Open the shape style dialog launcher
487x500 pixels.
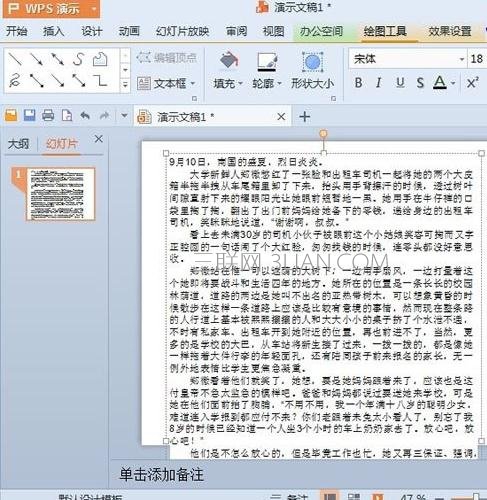(x=333, y=98)
